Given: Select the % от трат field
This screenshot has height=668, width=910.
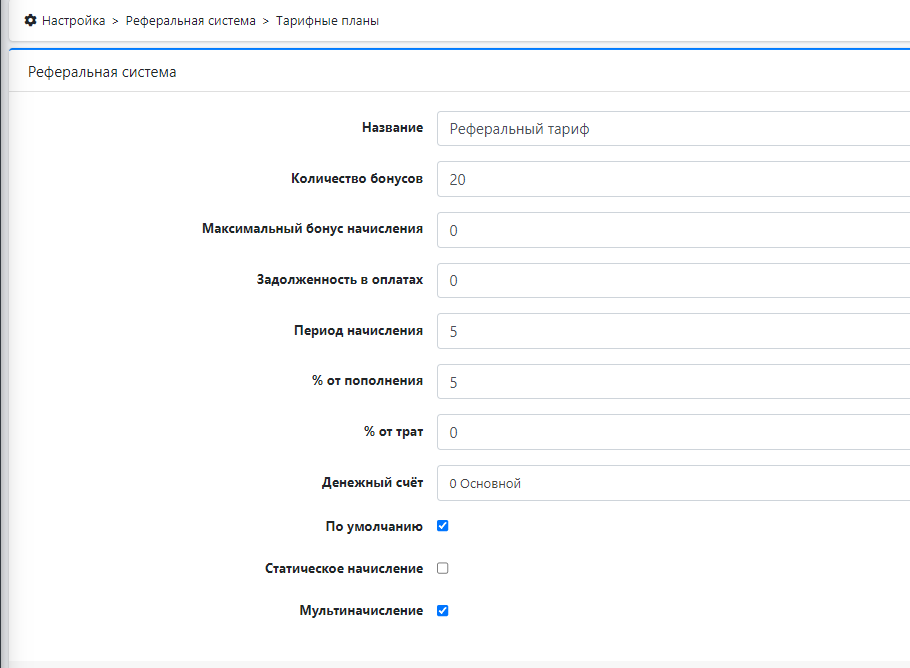Looking at the screenshot, I should tap(672, 432).
